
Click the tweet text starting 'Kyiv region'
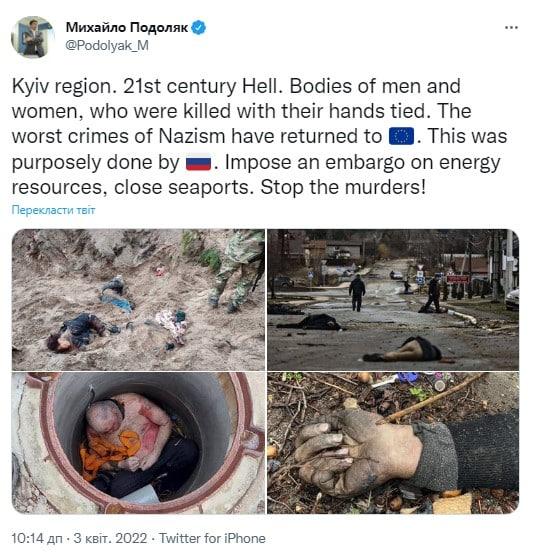[x=259, y=137]
